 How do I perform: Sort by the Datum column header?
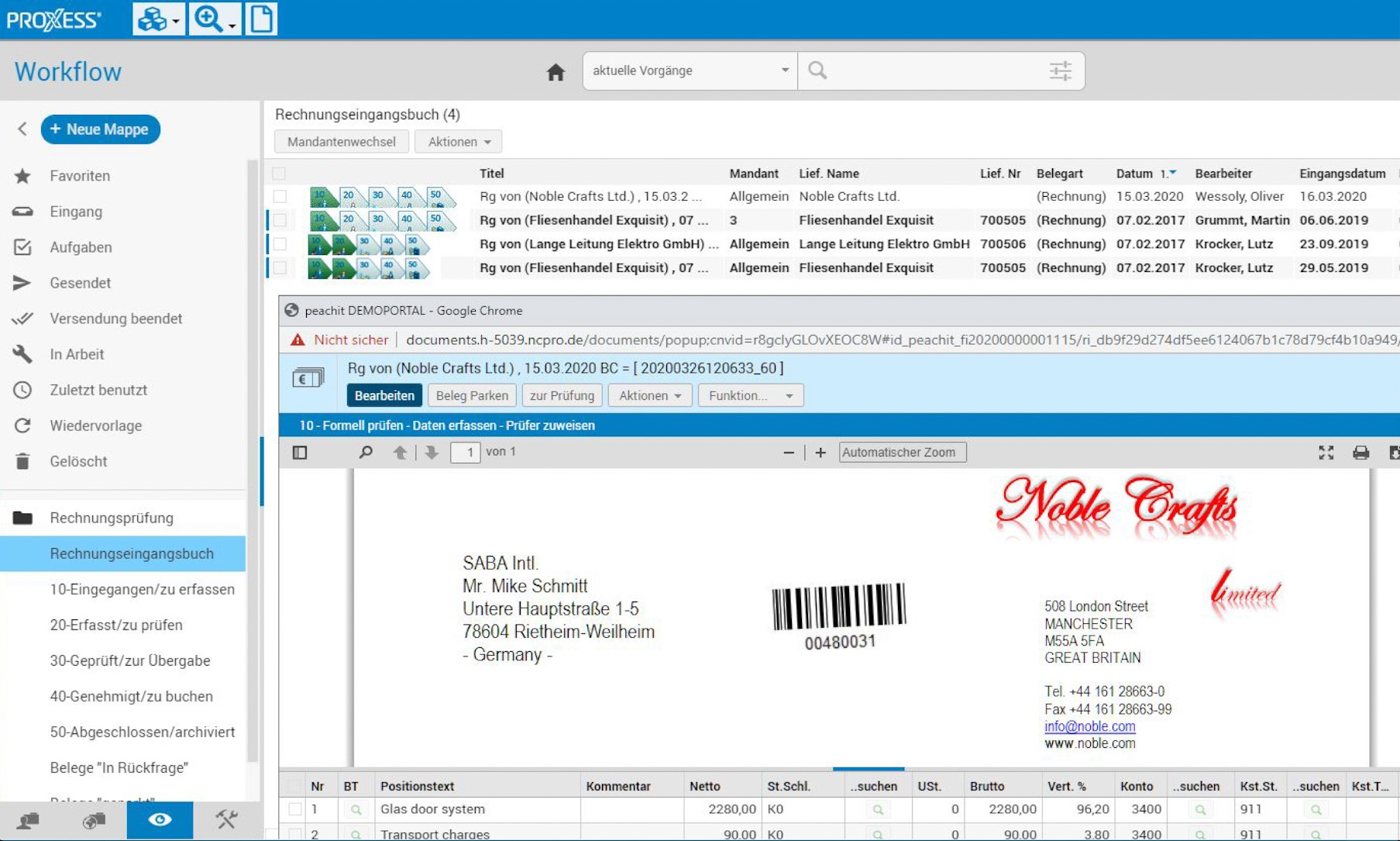[x=1134, y=174]
